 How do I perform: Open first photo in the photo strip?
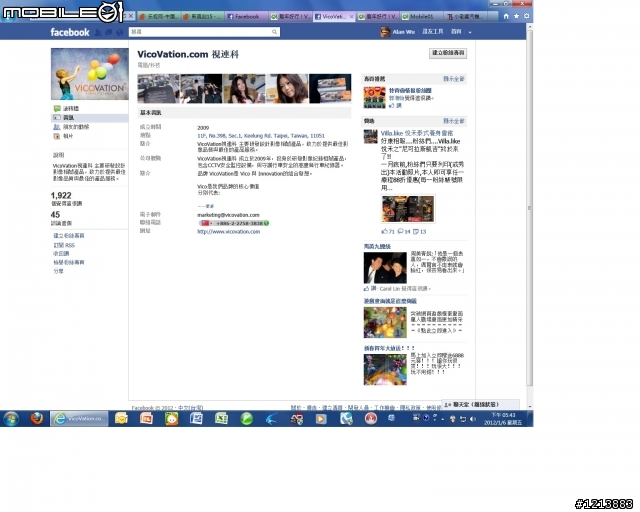[x=158, y=88]
